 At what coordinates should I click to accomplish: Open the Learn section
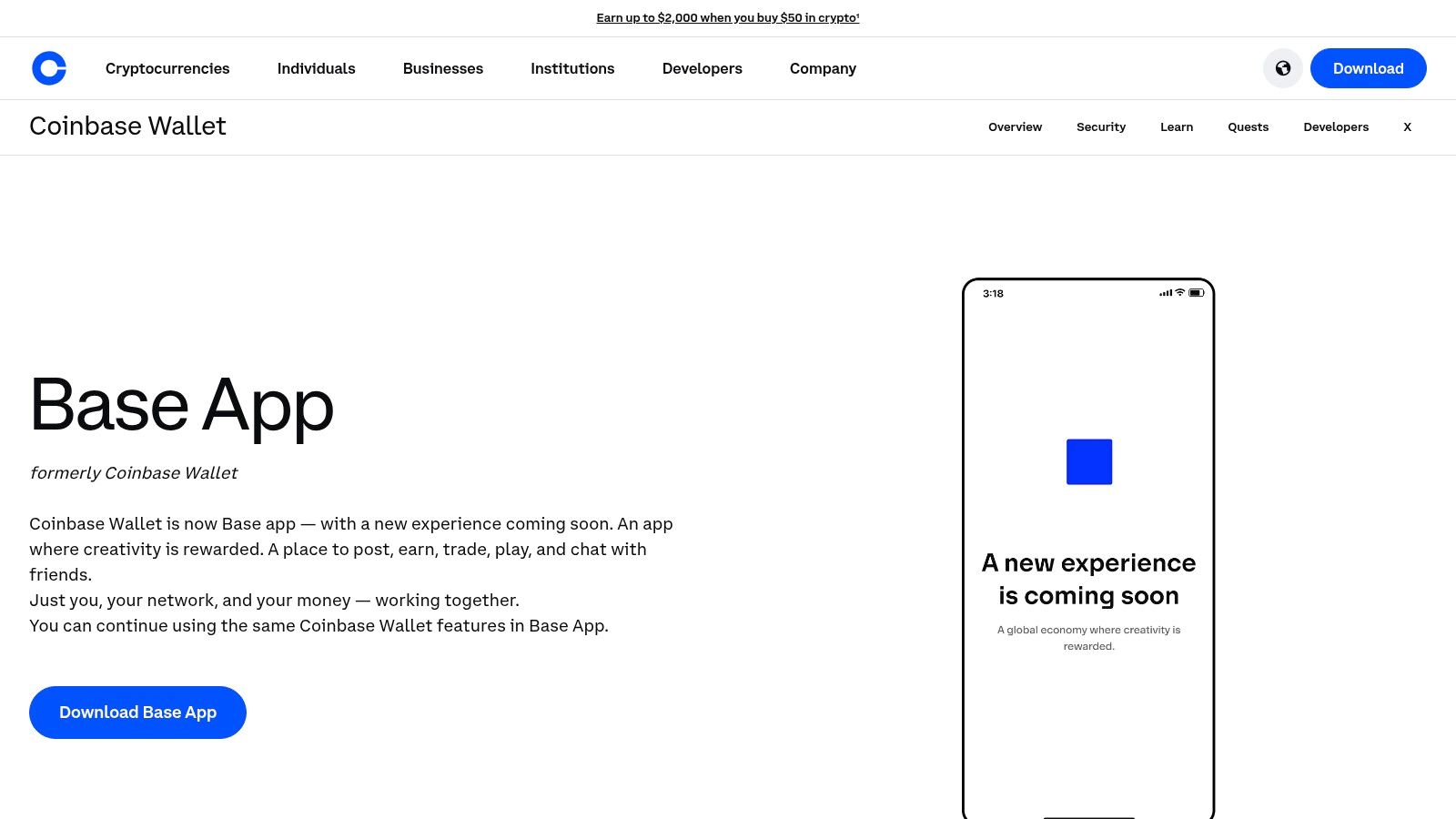(1177, 127)
